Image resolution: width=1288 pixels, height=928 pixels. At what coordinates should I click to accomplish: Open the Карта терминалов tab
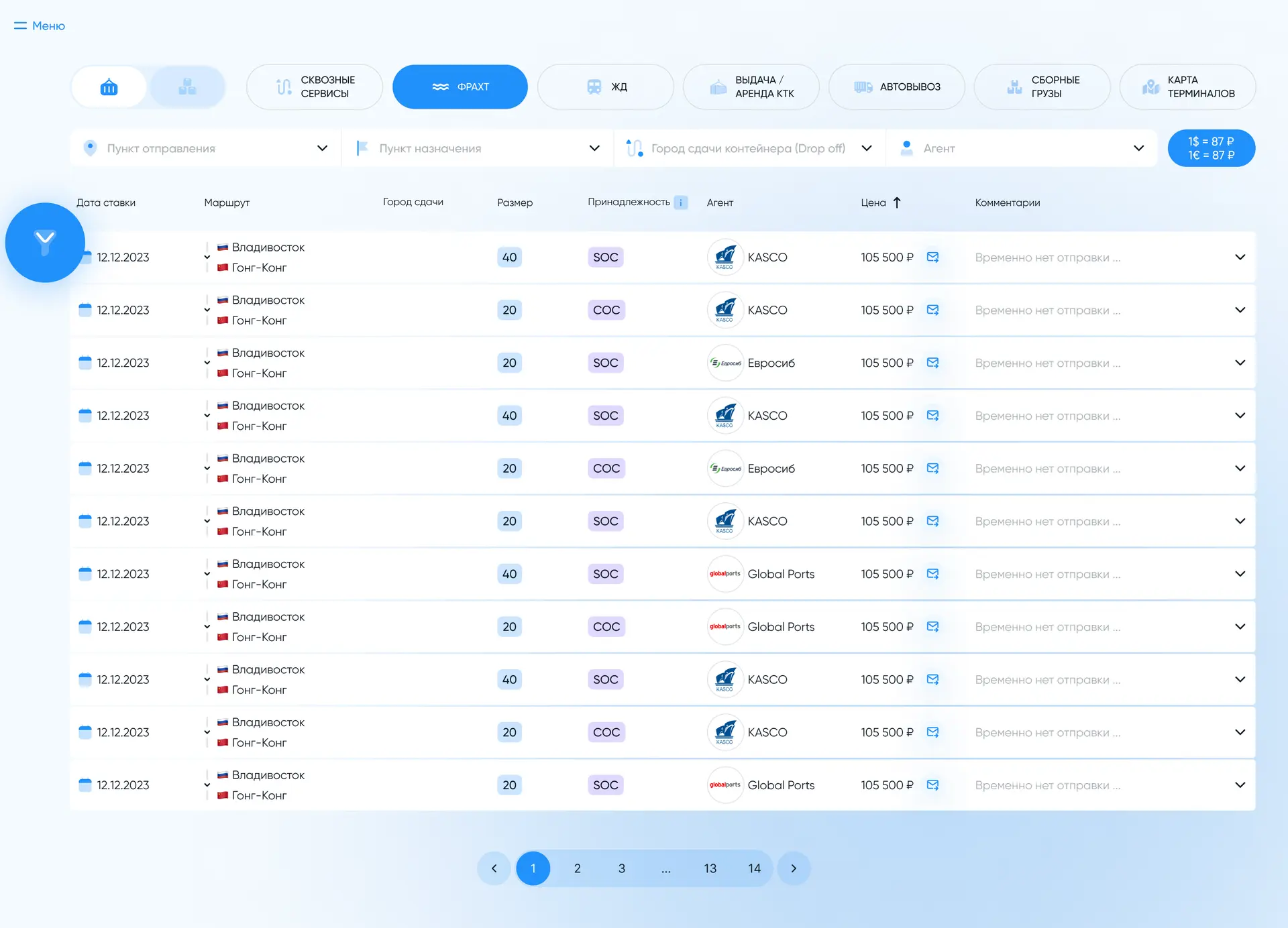point(1187,86)
